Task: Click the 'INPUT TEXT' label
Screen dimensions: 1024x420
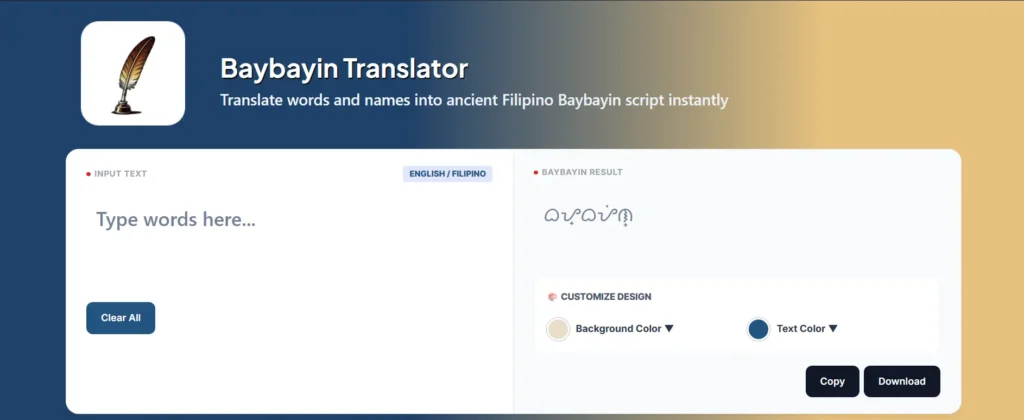Action: click(x=120, y=174)
